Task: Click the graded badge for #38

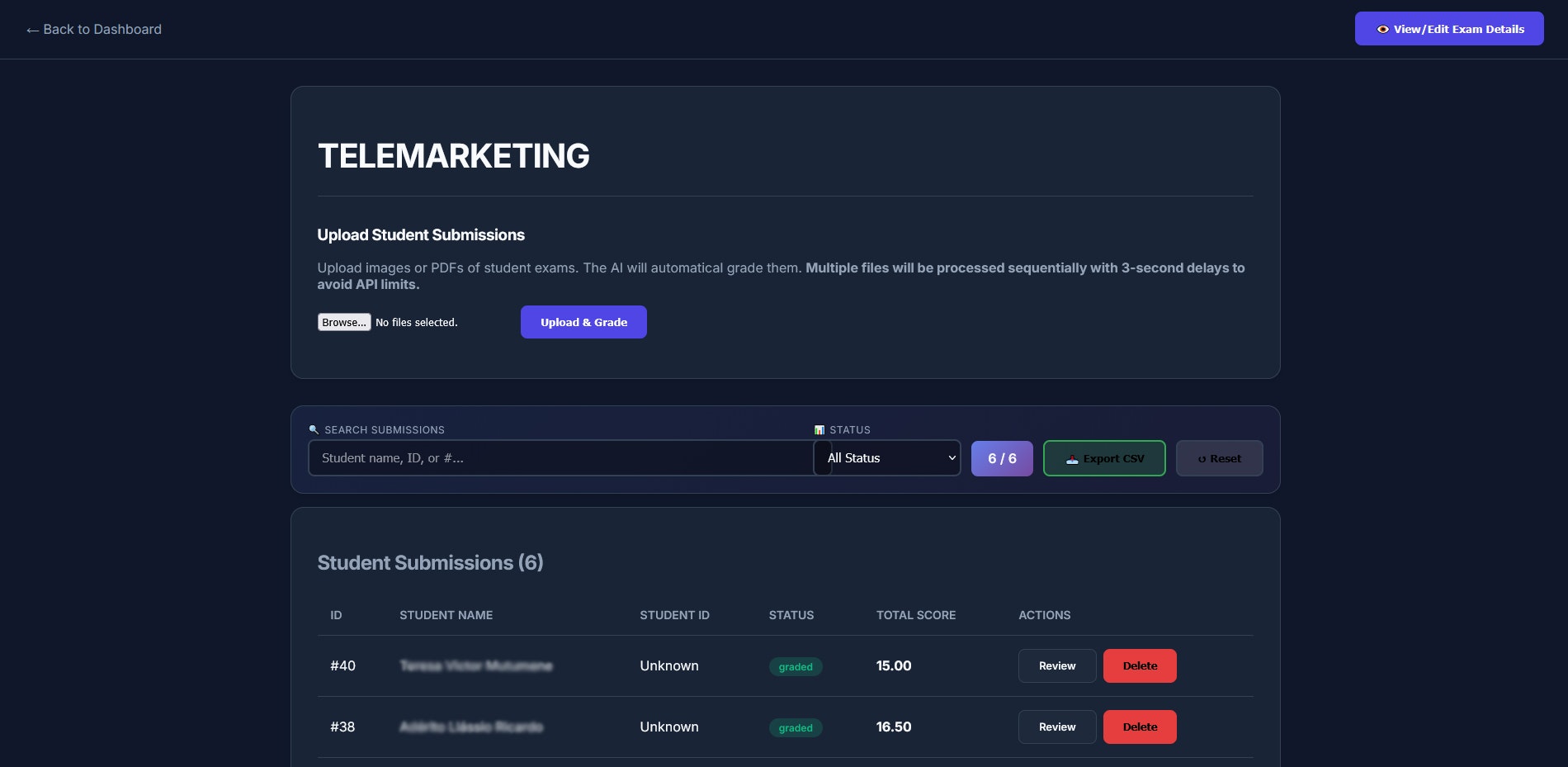Action: click(796, 727)
